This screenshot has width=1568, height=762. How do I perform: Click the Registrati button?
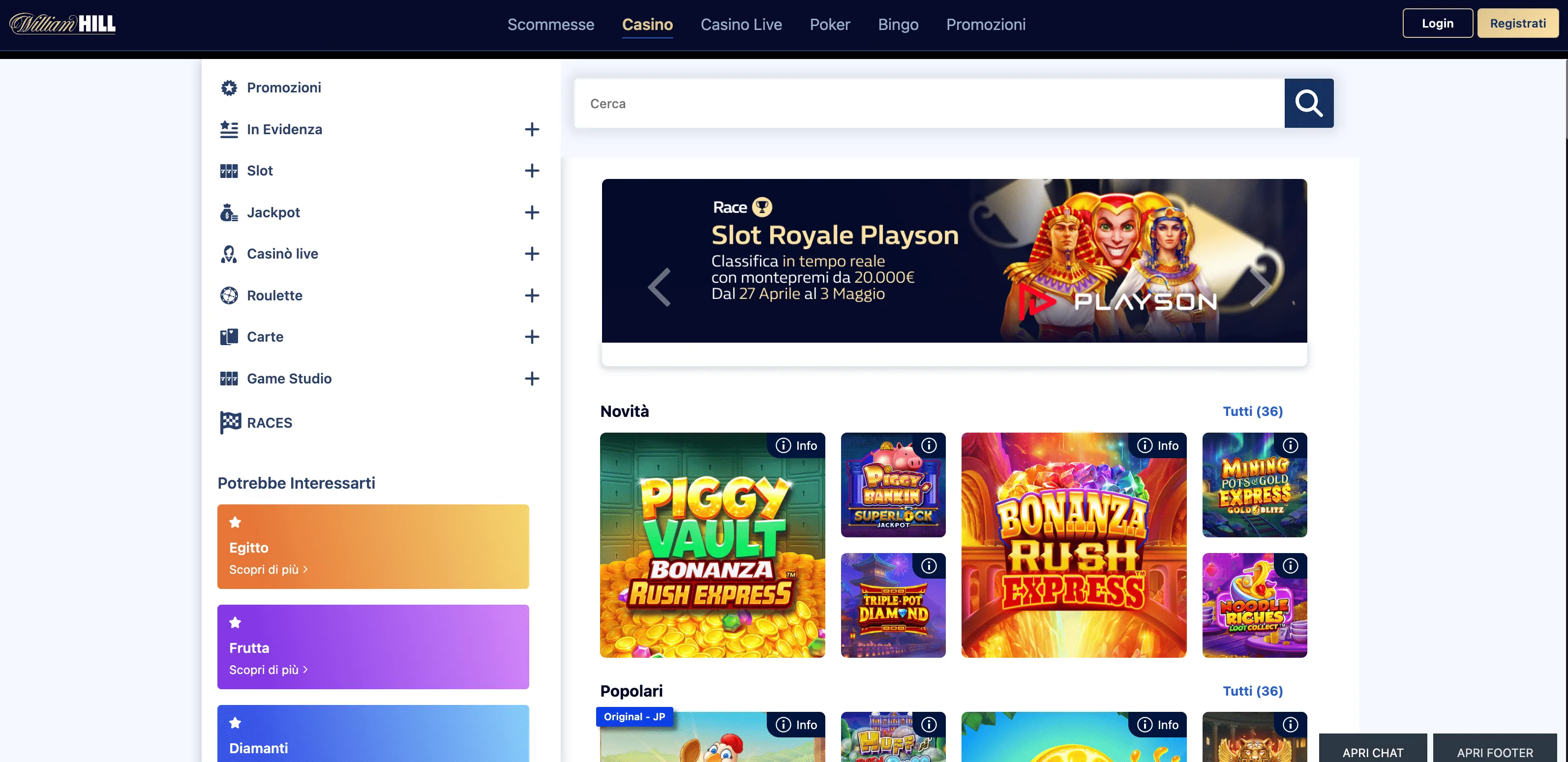tap(1517, 23)
